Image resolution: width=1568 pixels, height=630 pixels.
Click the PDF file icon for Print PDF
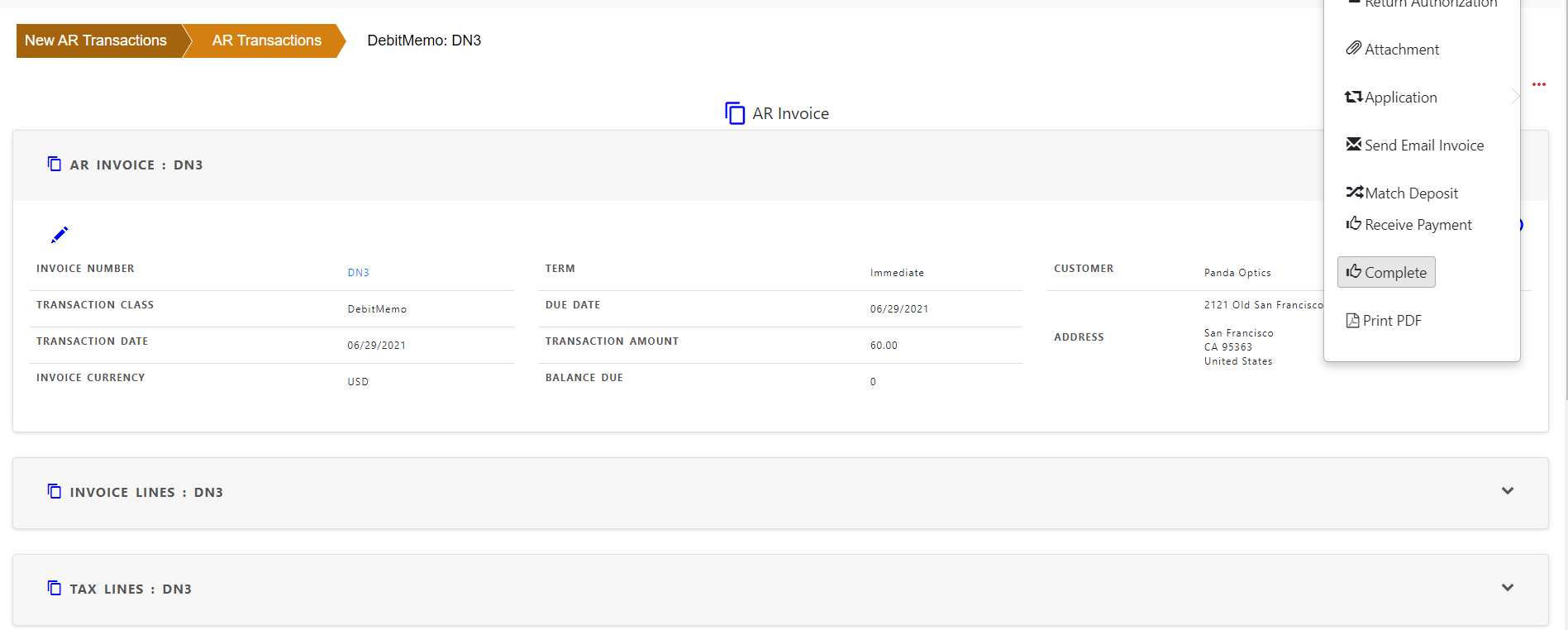1352,320
